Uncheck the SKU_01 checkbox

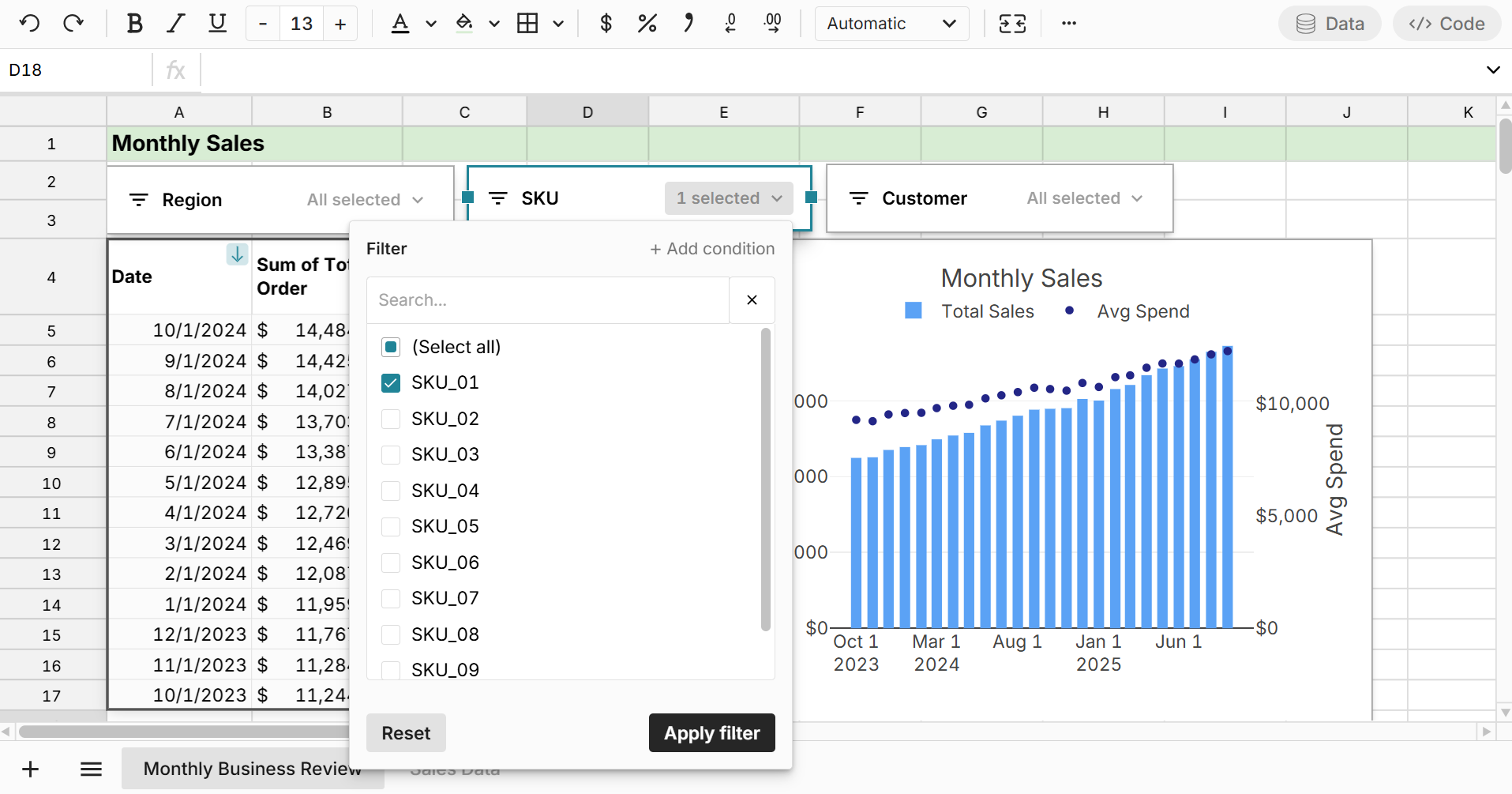point(391,383)
